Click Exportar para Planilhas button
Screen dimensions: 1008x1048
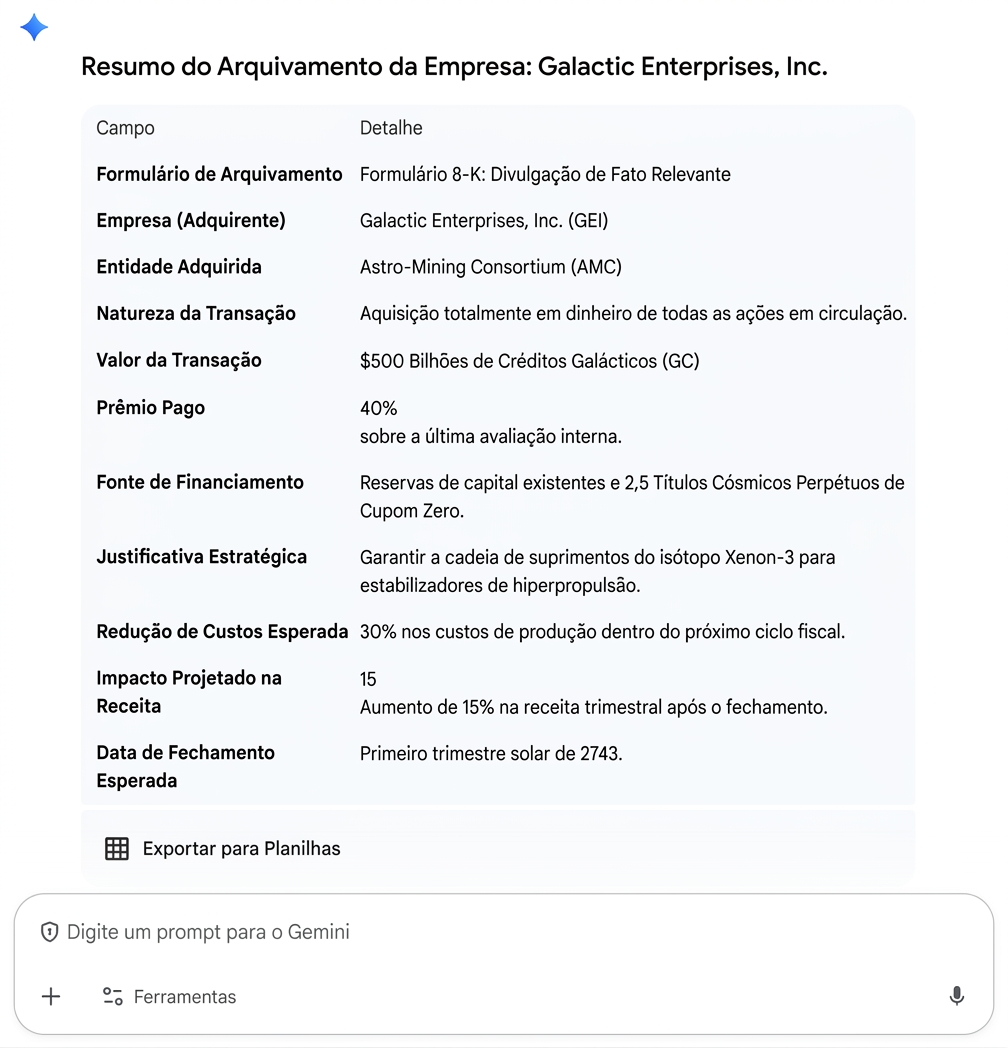[223, 848]
